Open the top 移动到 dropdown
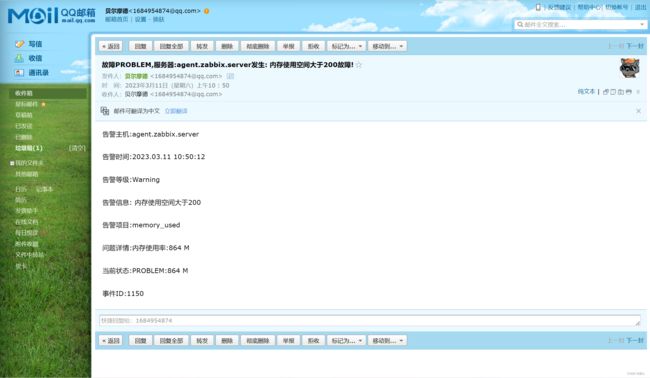Image resolution: width=650 pixels, height=378 pixels. tap(387, 46)
